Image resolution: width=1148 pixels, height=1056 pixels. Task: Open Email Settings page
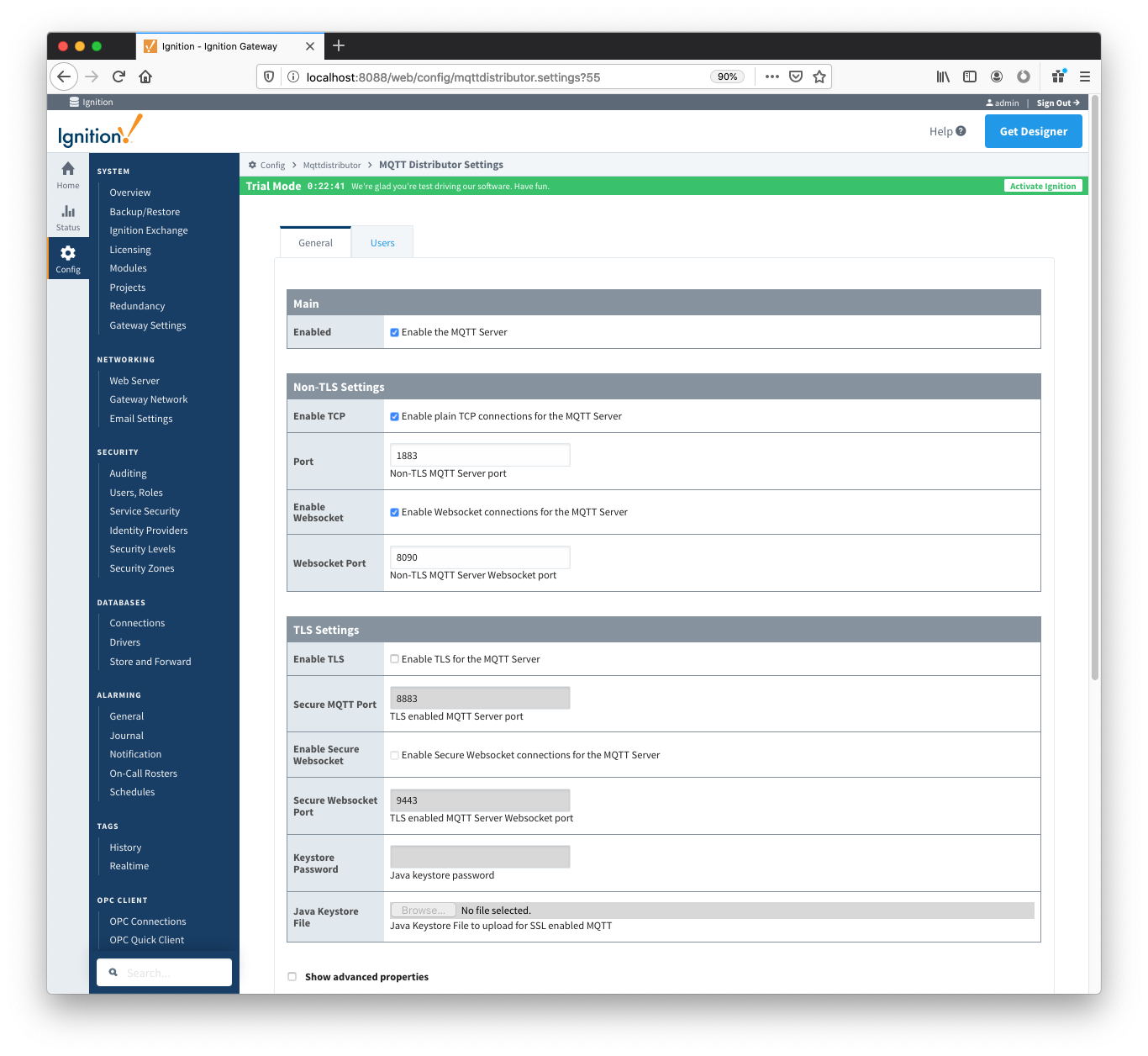141,419
